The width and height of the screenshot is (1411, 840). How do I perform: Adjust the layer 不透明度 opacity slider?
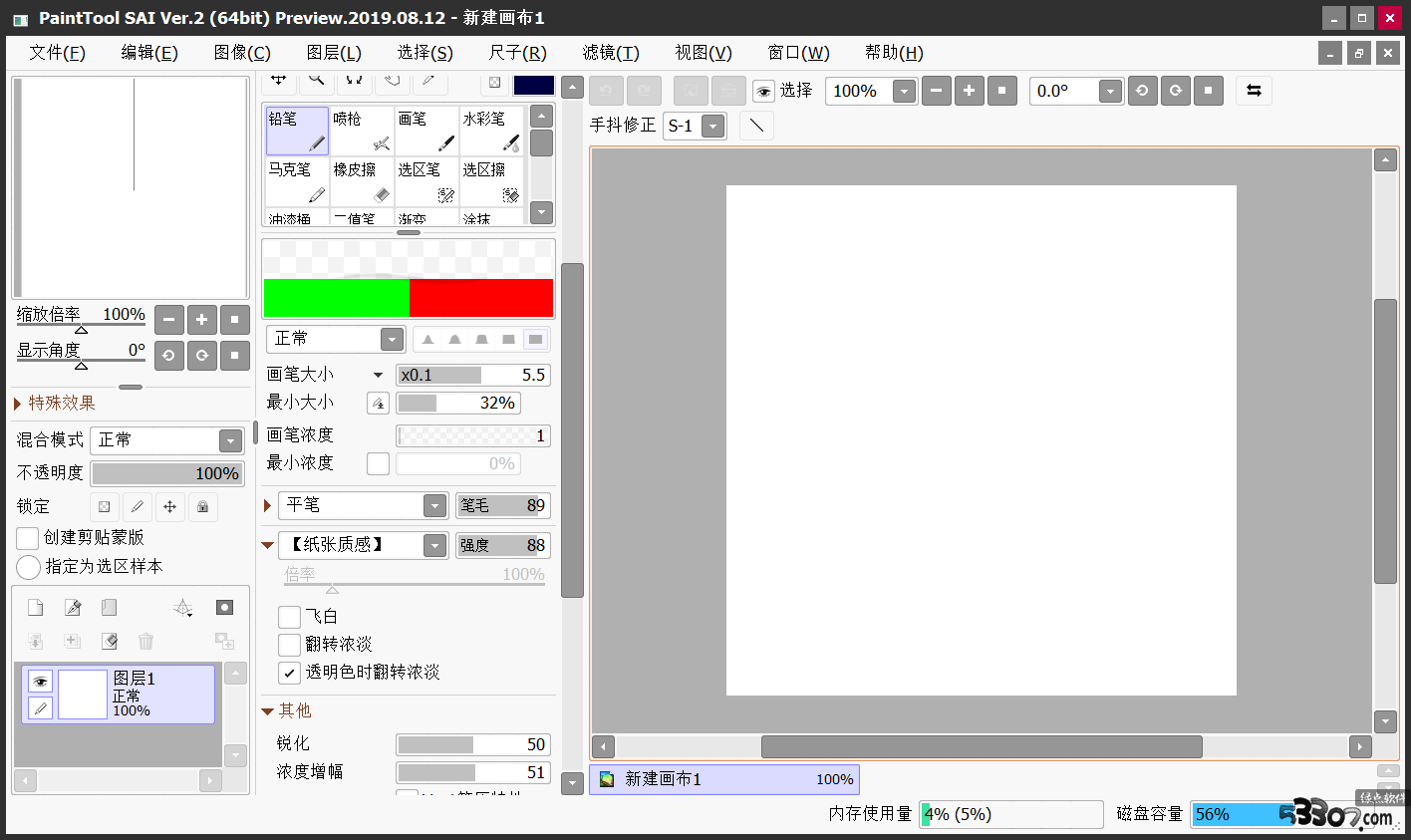[167, 473]
